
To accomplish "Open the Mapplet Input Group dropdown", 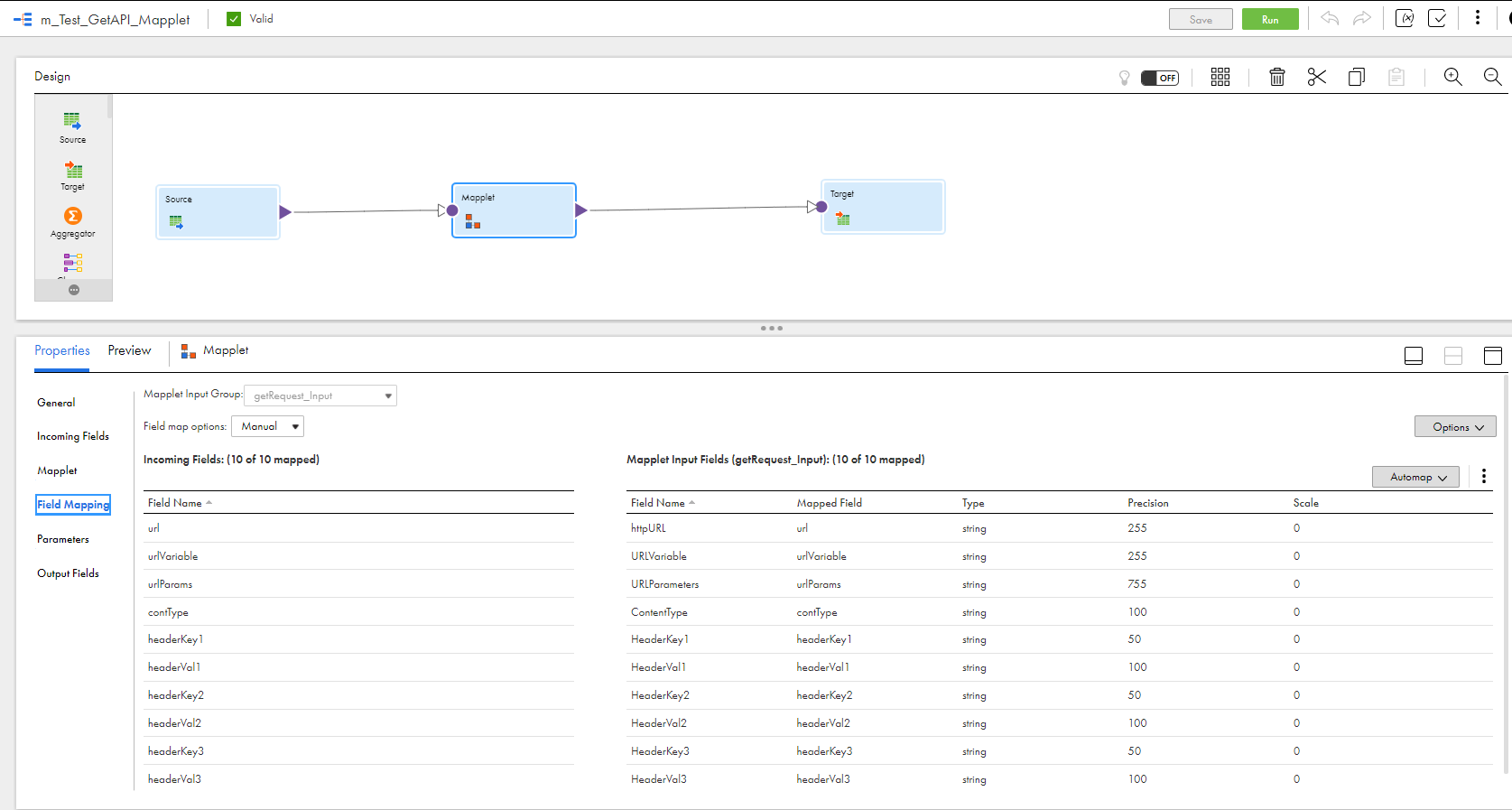I will (320, 396).
